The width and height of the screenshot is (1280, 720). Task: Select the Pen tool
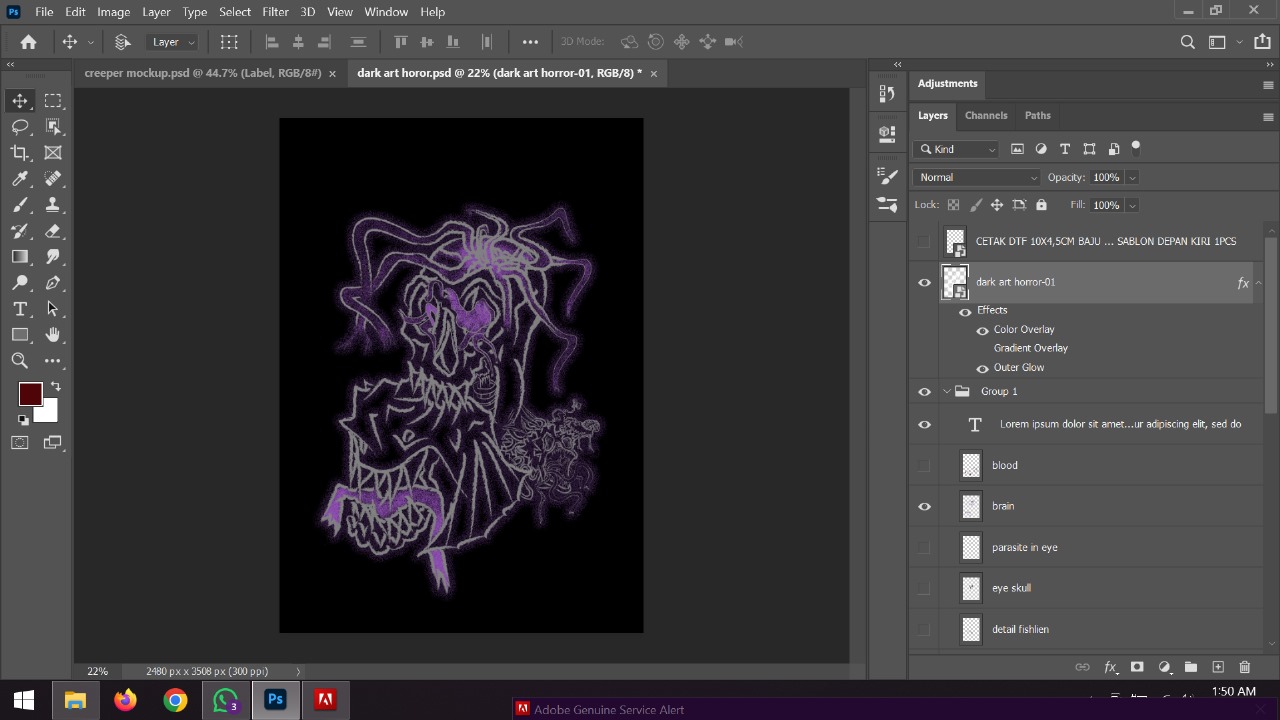click(x=53, y=283)
